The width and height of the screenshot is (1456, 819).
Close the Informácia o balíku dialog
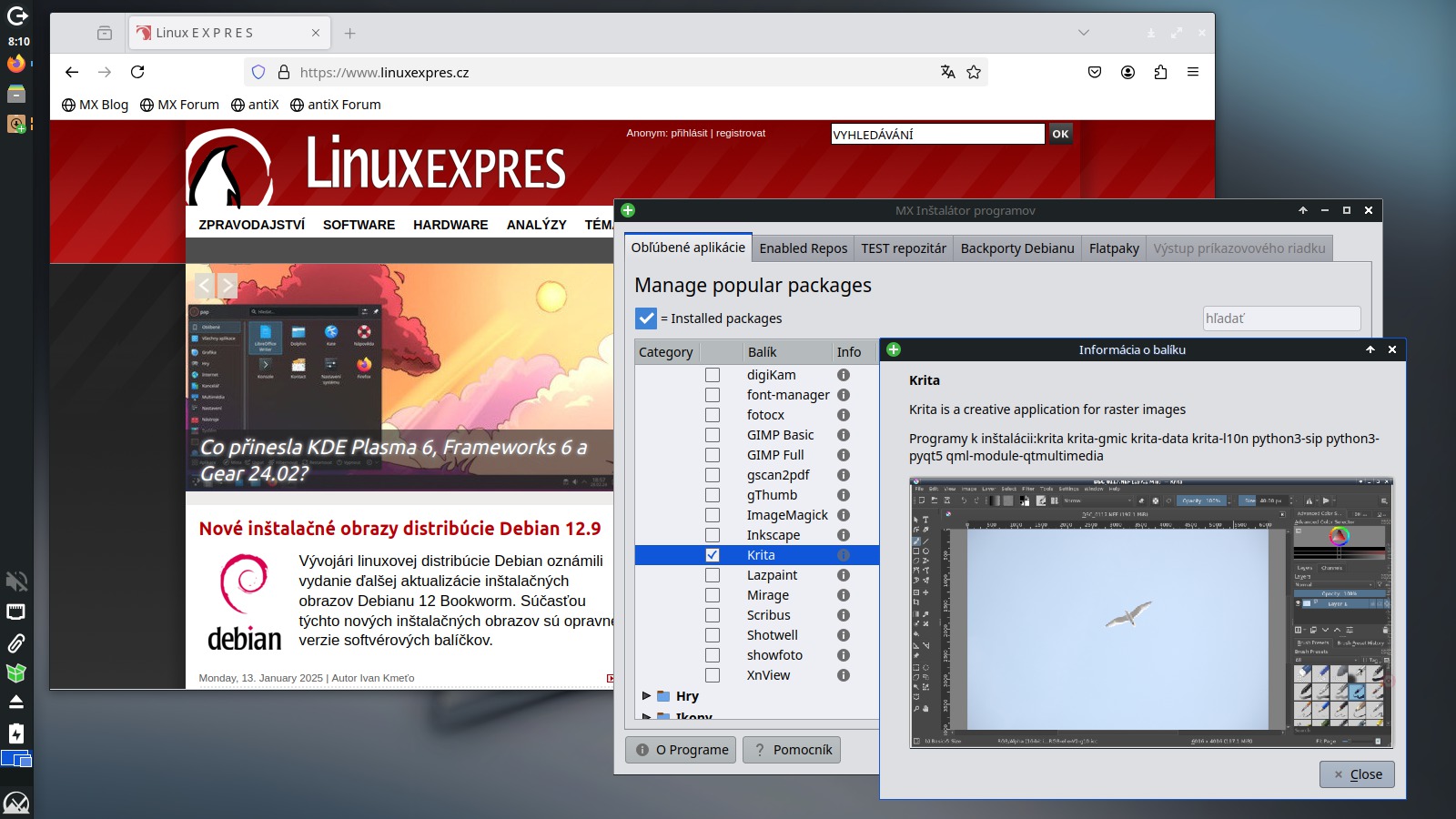(x=1358, y=774)
